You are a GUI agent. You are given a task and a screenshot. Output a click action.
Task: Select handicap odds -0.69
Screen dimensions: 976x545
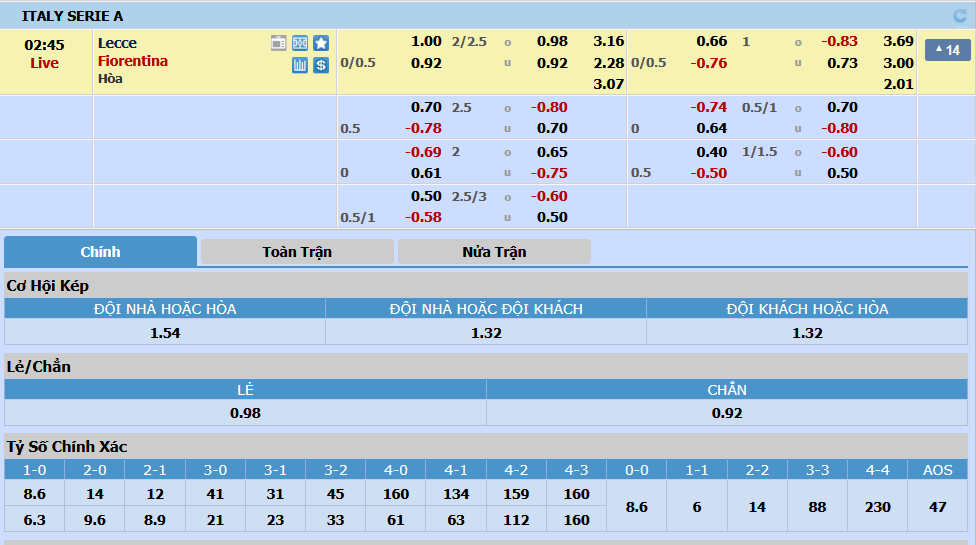coord(423,152)
